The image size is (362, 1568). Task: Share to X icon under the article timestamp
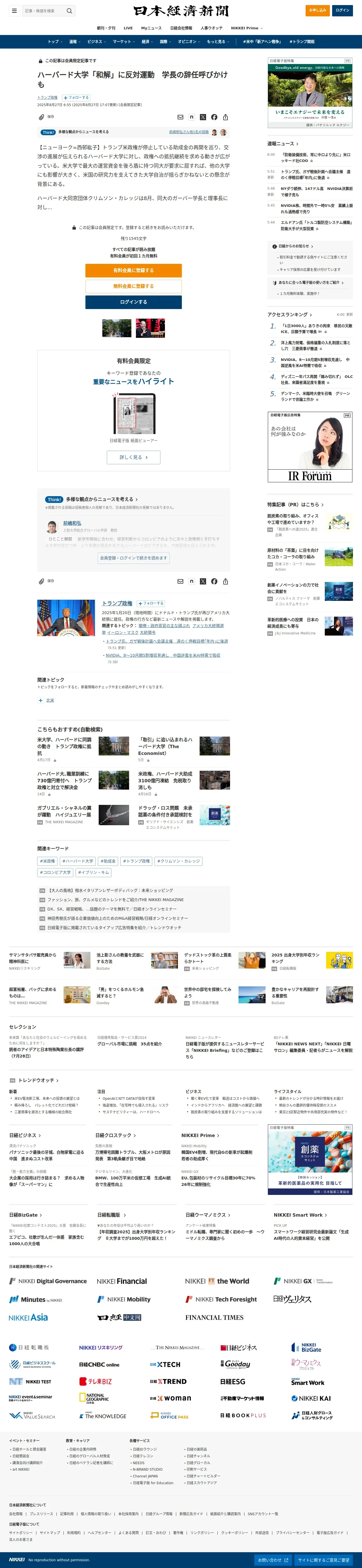(203, 117)
